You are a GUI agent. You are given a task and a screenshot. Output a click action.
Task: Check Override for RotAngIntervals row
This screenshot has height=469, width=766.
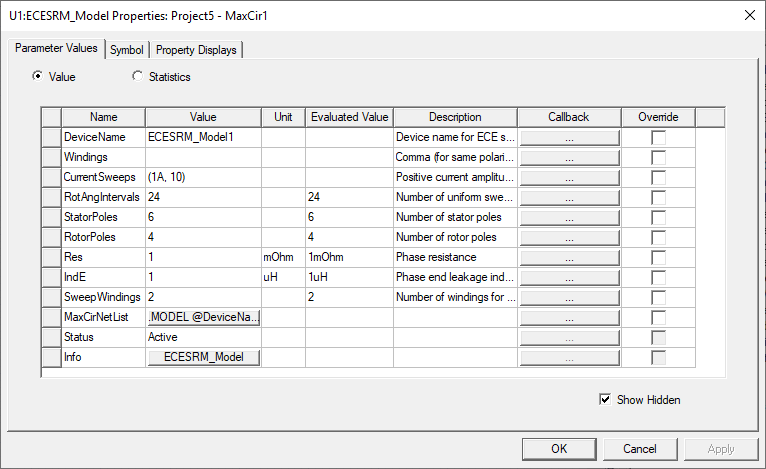tap(658, 197)
